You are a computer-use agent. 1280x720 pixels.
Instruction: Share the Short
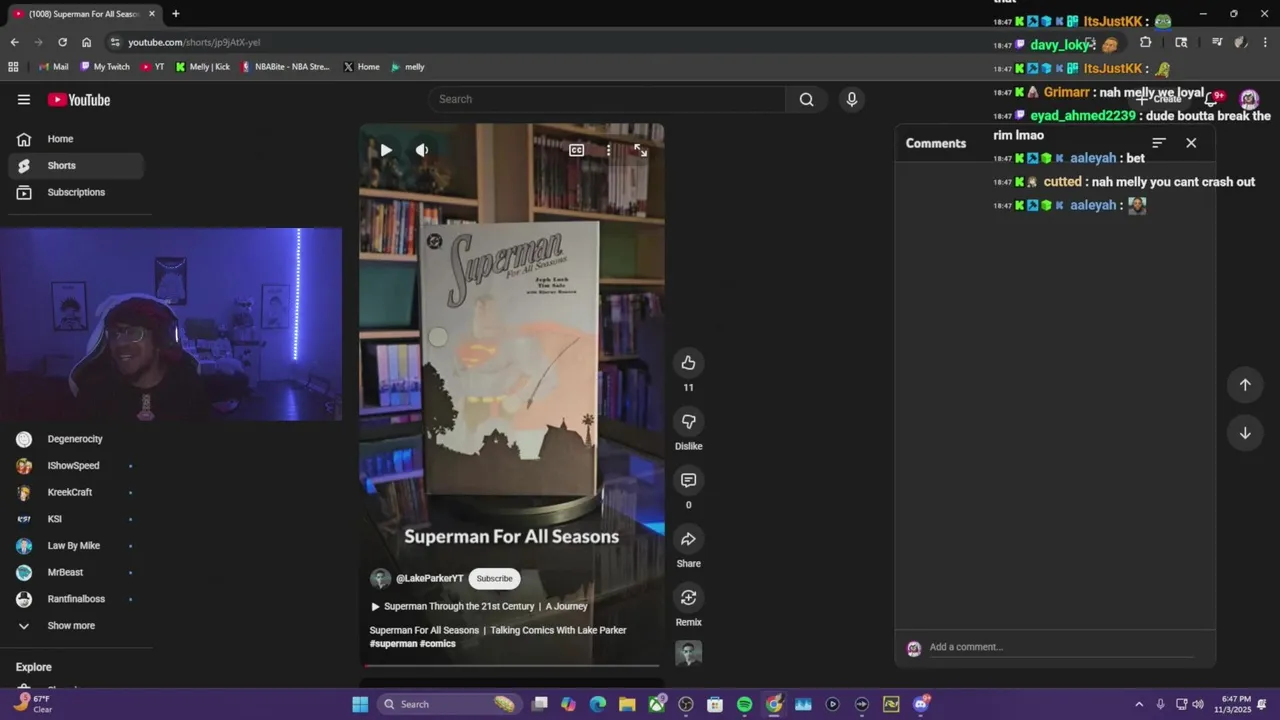[x=688, y=539]
